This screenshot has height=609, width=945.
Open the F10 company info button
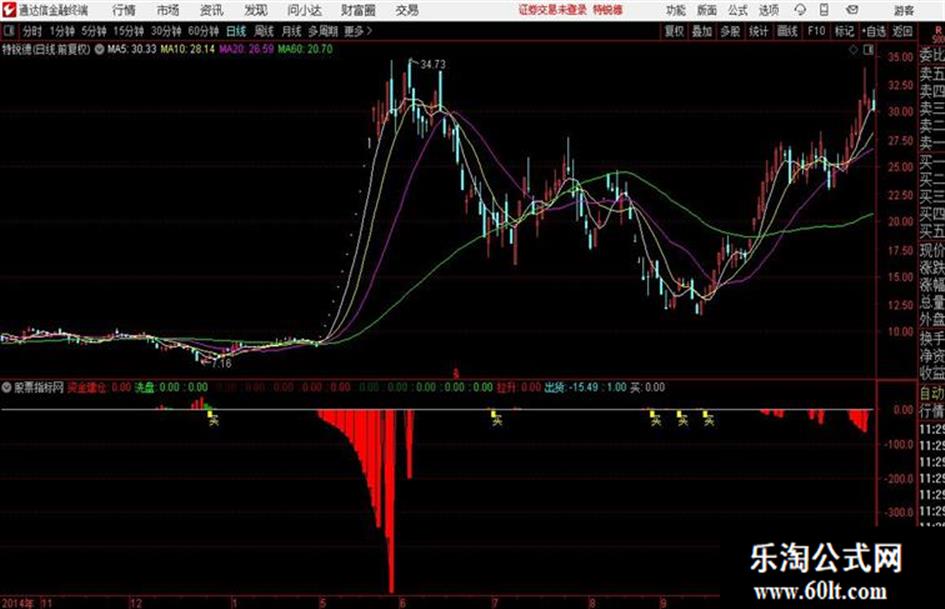[x=816, y=31]
